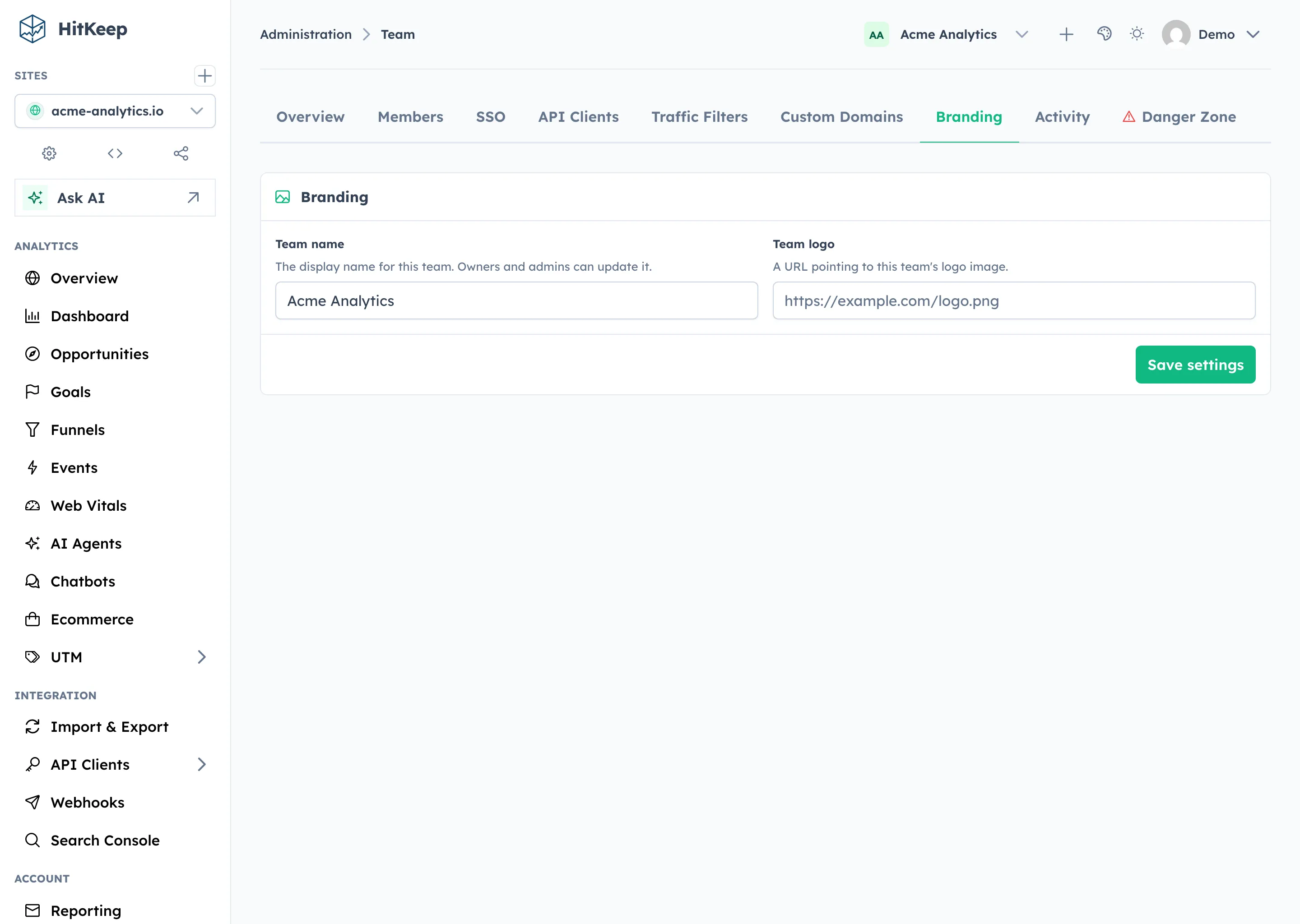This screenshot has width=1300, height=924.
Task: Open the Ecommerce page
Action: [115, 619]
